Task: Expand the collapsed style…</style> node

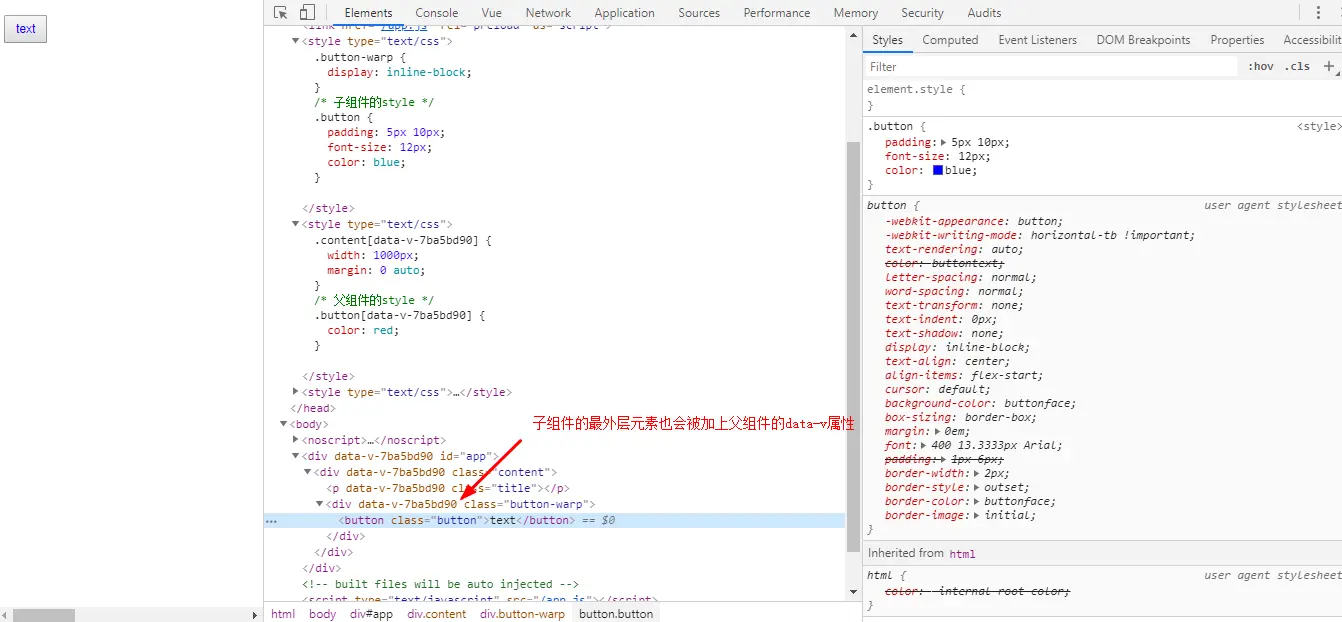Action: tap(295, 392)
